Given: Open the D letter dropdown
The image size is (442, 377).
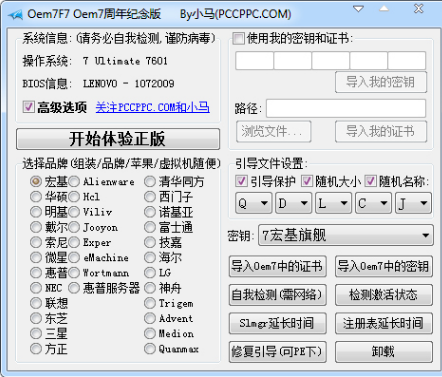Looking at the screenshot, I should [x=293, y=203].
